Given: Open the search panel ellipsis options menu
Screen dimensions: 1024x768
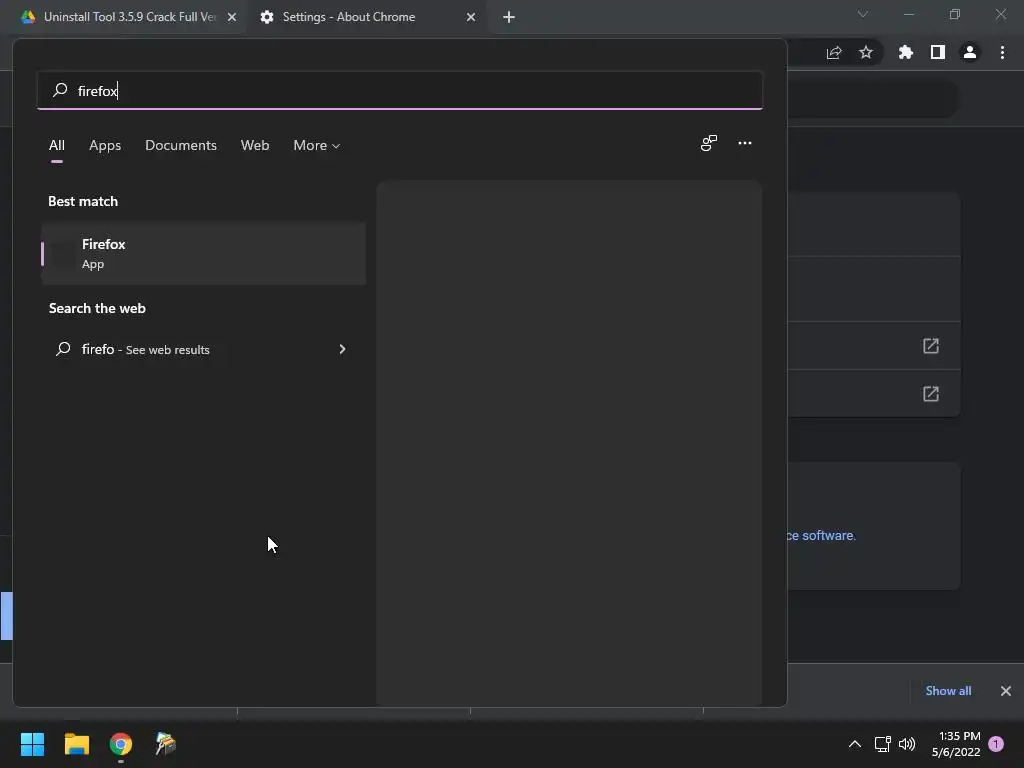Looking at the screenshot, I should pyautogui.click(x=744, y=143).
